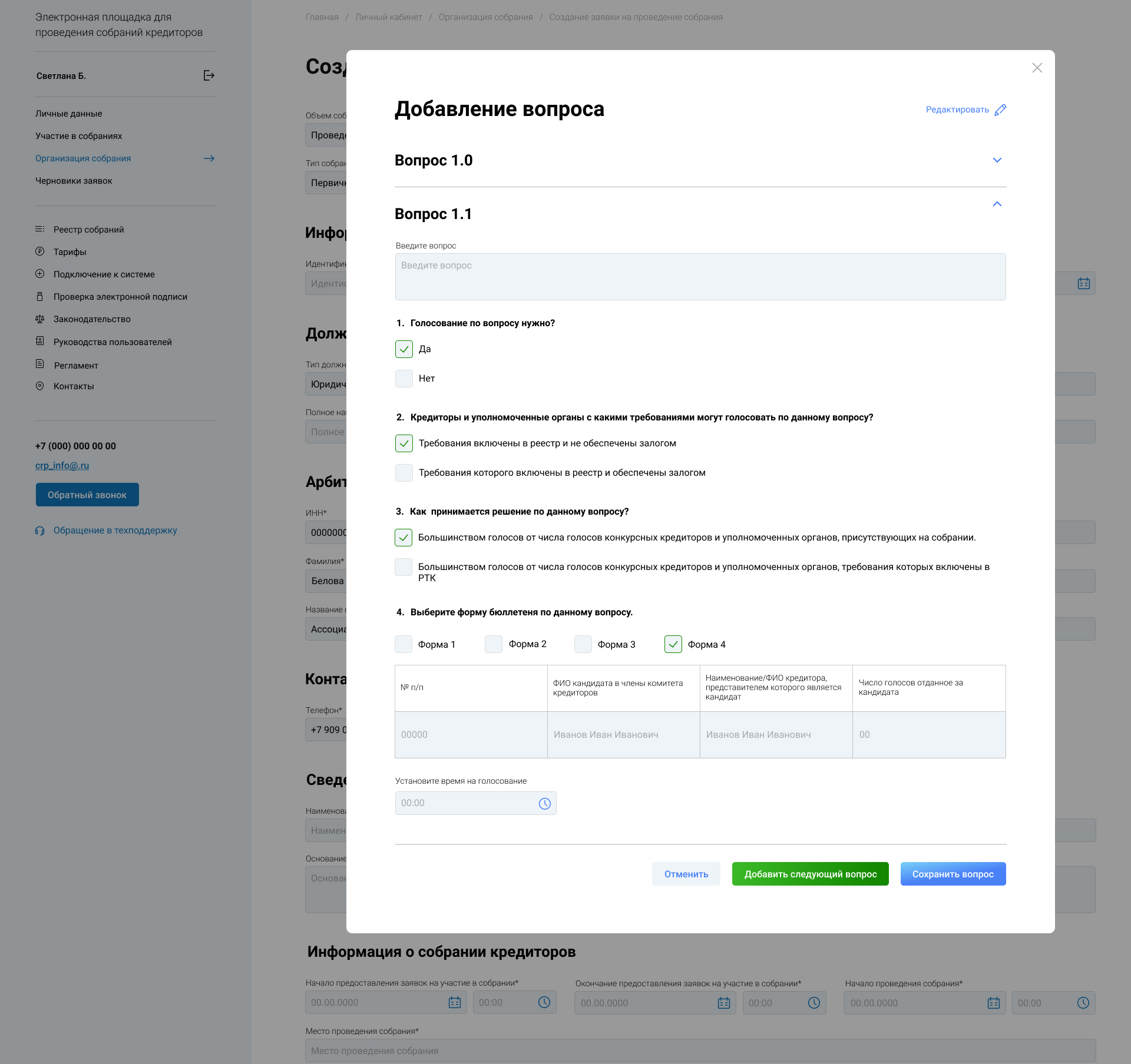Toggle the Форма 4 checkbox
The width and height of the screenshot is (1131, 1064).
coord(673,644)
